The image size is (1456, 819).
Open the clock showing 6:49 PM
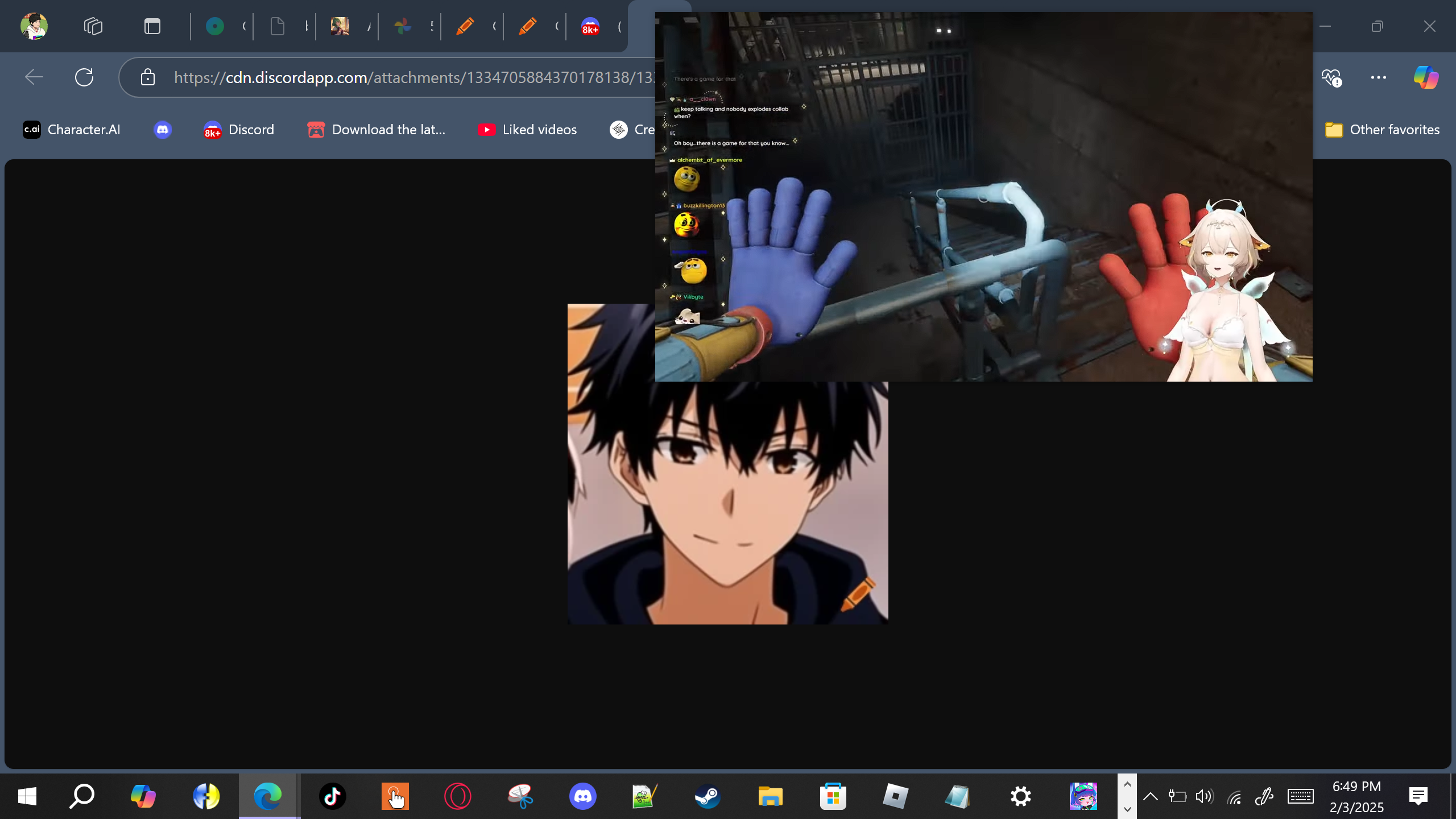click(1356, 796)
